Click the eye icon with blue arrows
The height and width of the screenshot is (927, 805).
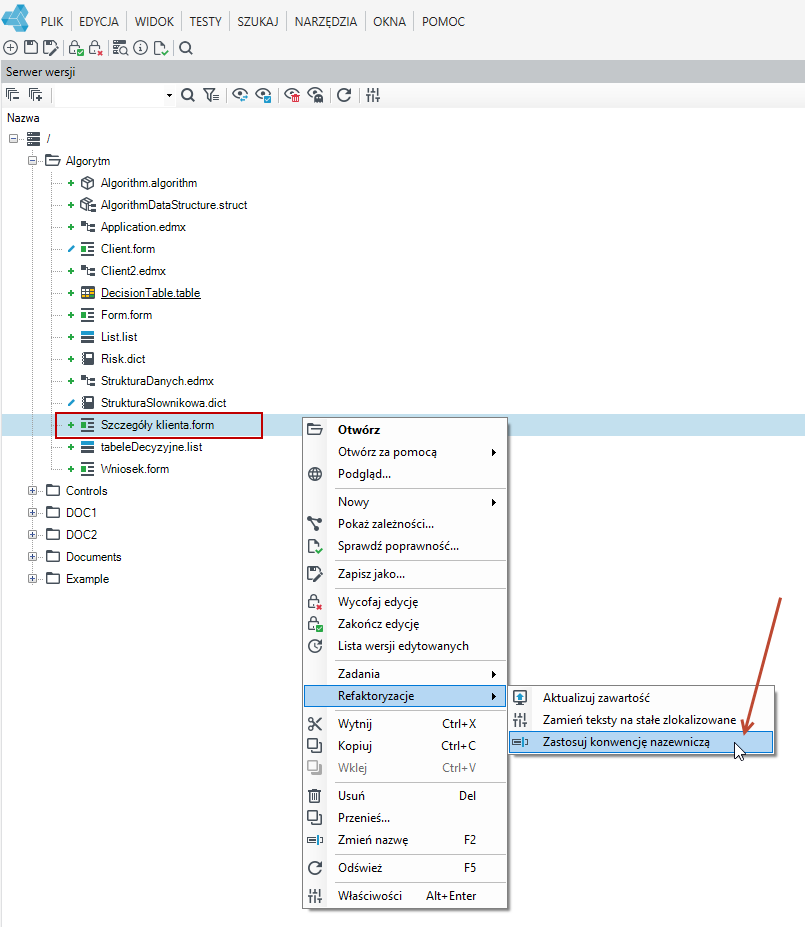point(239,95)
